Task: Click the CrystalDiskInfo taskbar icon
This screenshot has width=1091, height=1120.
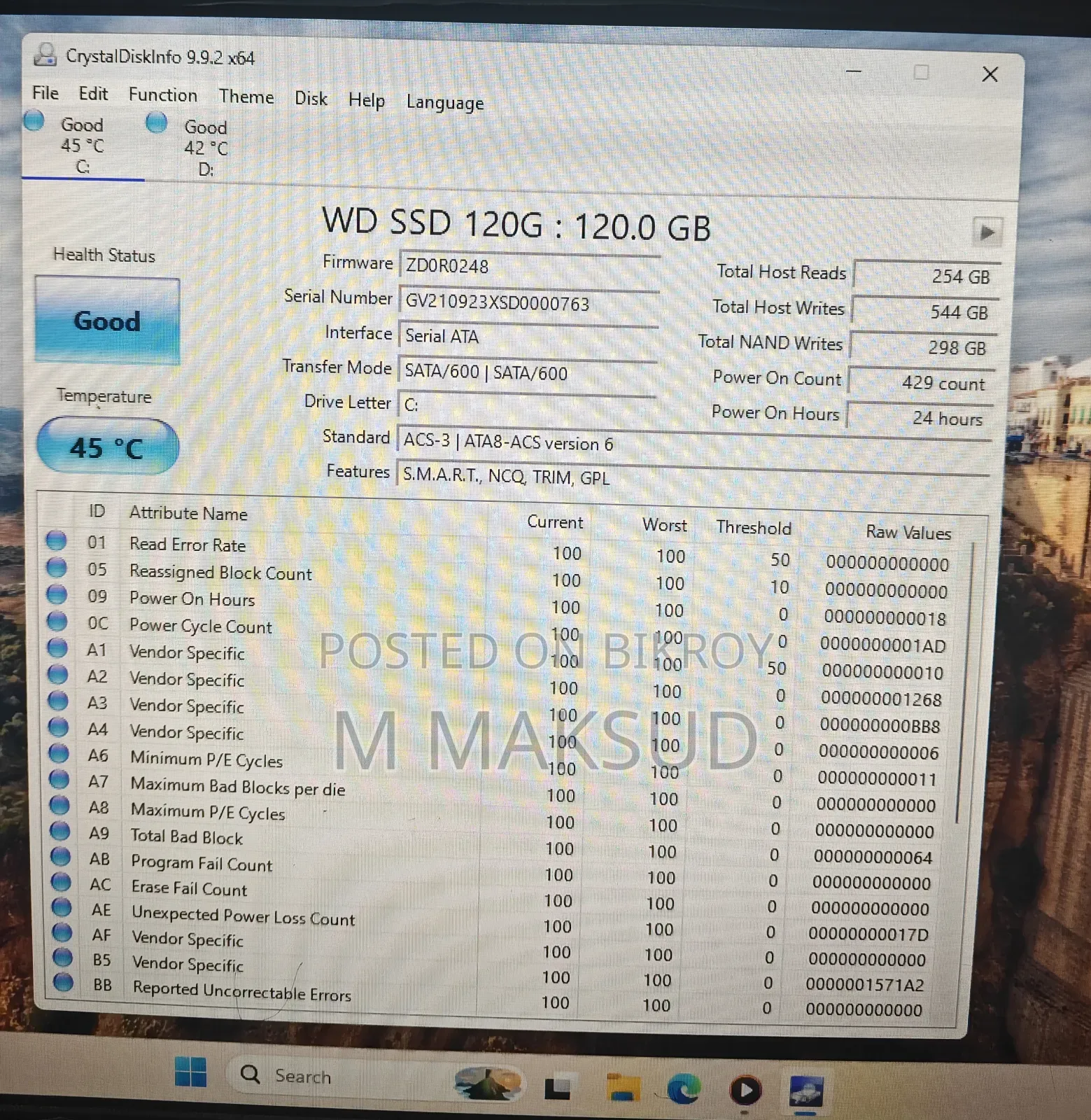Action: [806, 1092]
